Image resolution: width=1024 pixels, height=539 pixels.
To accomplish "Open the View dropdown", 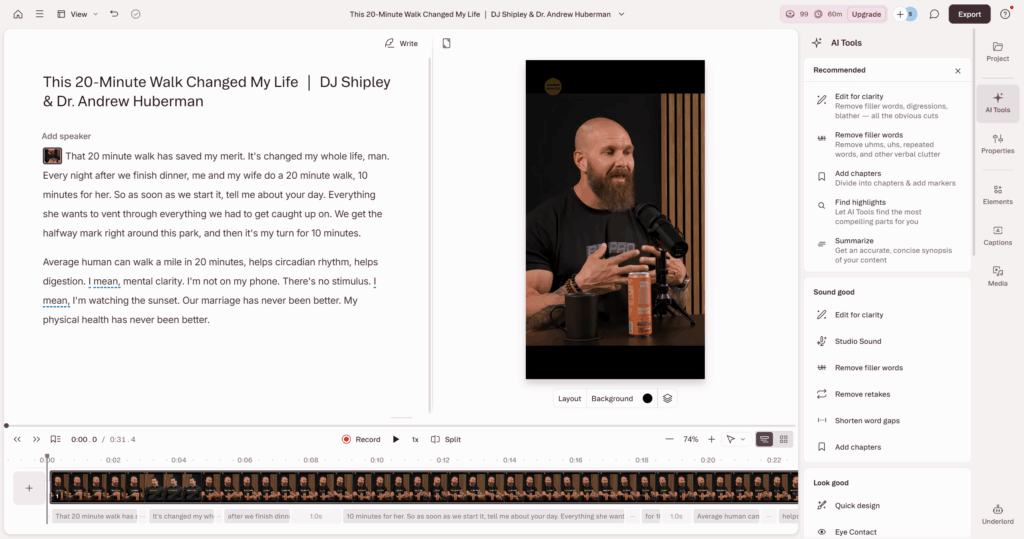I will point(78,14).
